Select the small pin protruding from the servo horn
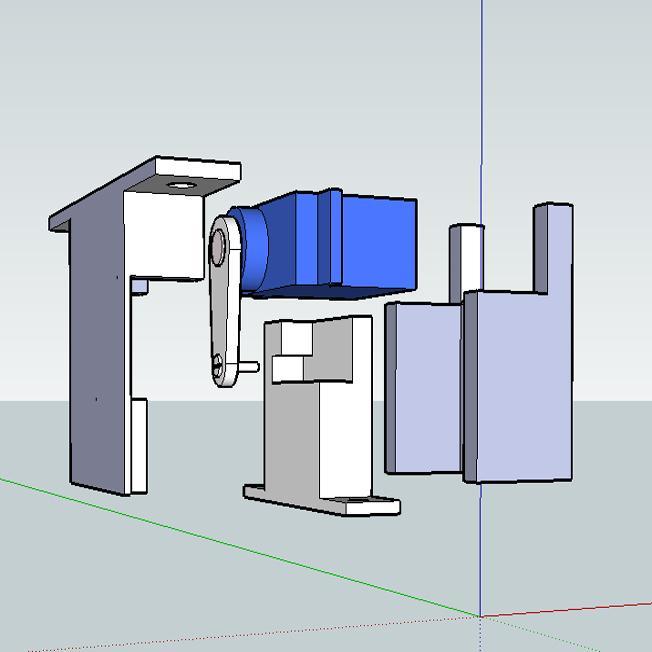 (248, 366)
